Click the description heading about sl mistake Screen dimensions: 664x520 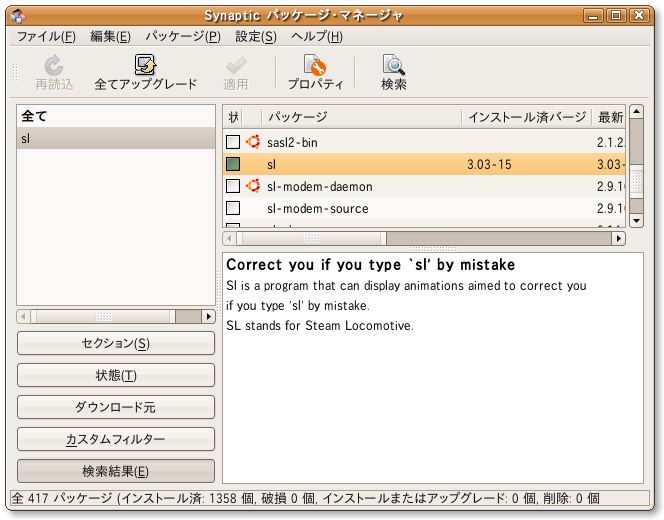tap(371, 265)
